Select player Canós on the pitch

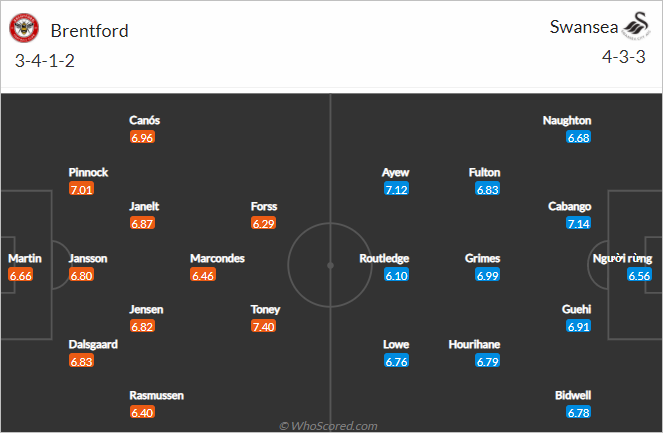tap(145, 121)
